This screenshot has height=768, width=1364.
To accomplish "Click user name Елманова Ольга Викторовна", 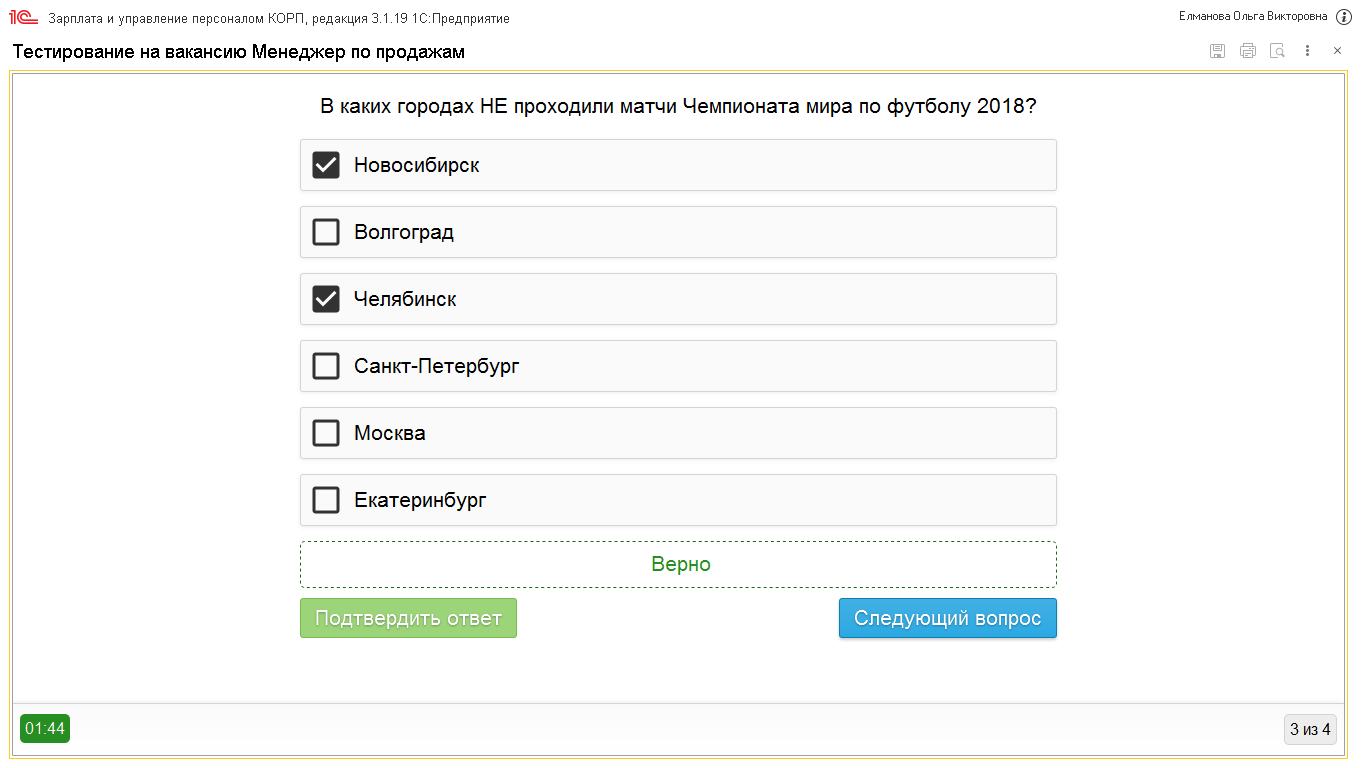I will (x=1253, y=17).
